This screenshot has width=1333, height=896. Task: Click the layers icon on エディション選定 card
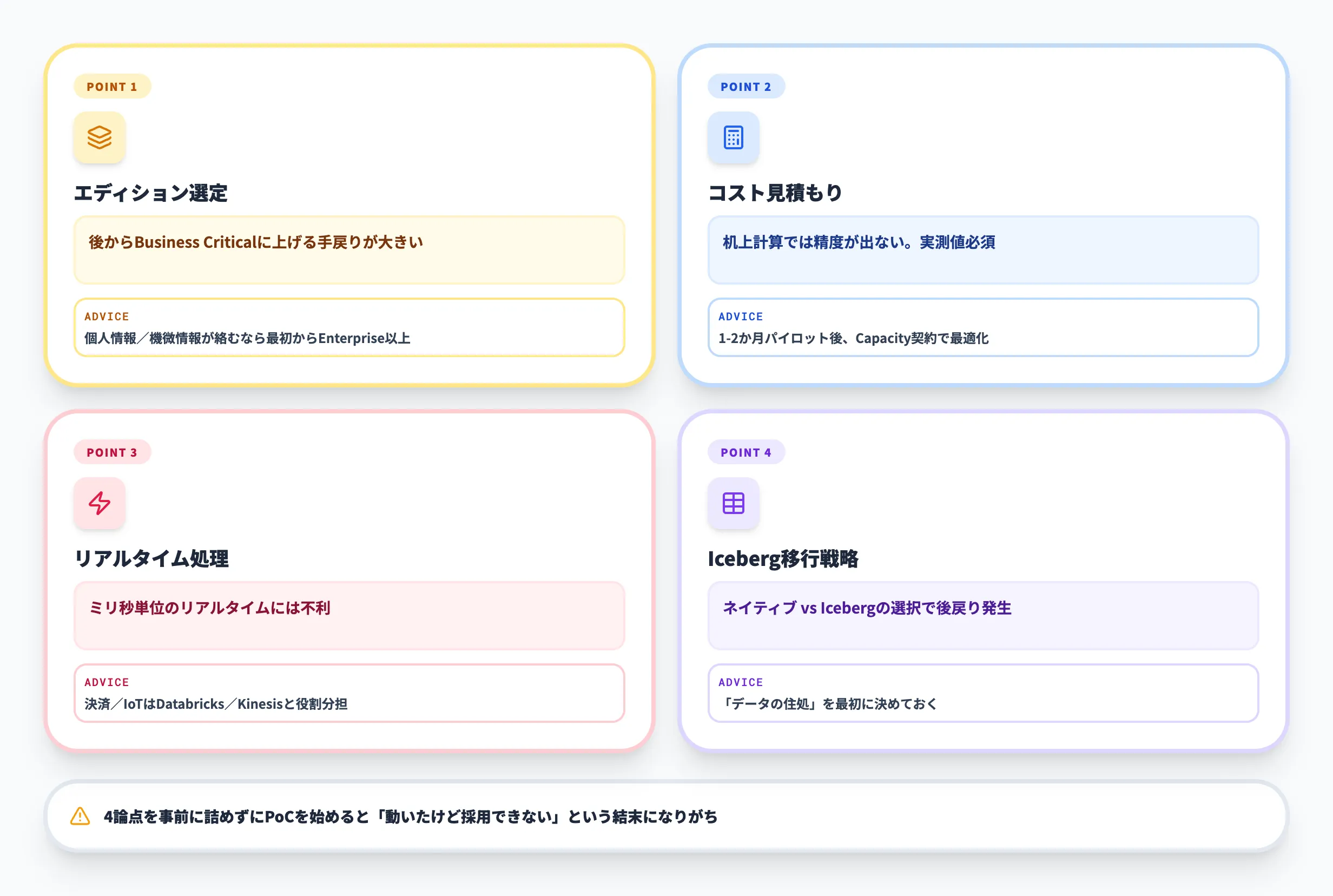pos(100,138)
